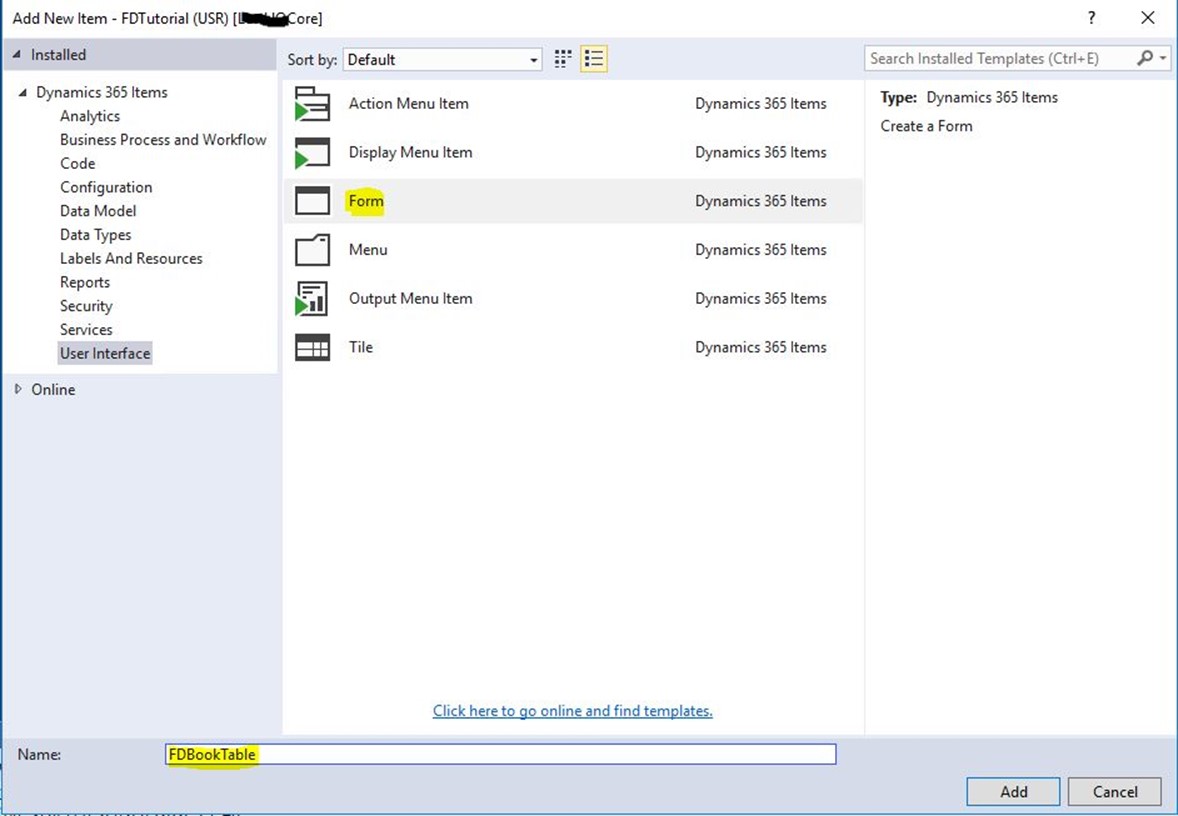Image resolution: width=1178 pixels, height=816 pixels.
Task: Switch to medium icons list view
Action: pos(594,59)
